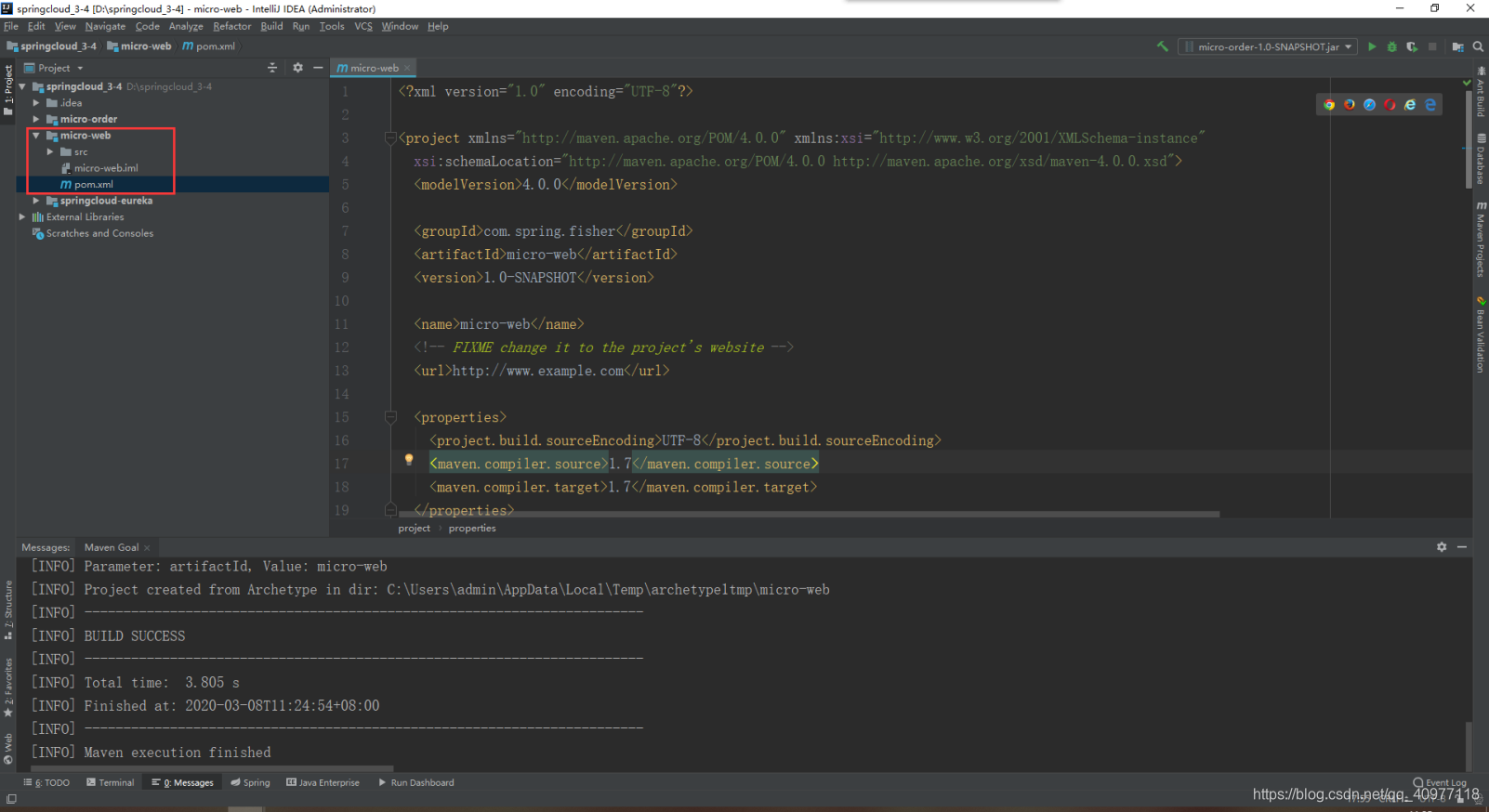The height and width of the screenshot is (812, 1489).
Task: Open pom.xml preview in Chrome
Action: [1329, 105]
